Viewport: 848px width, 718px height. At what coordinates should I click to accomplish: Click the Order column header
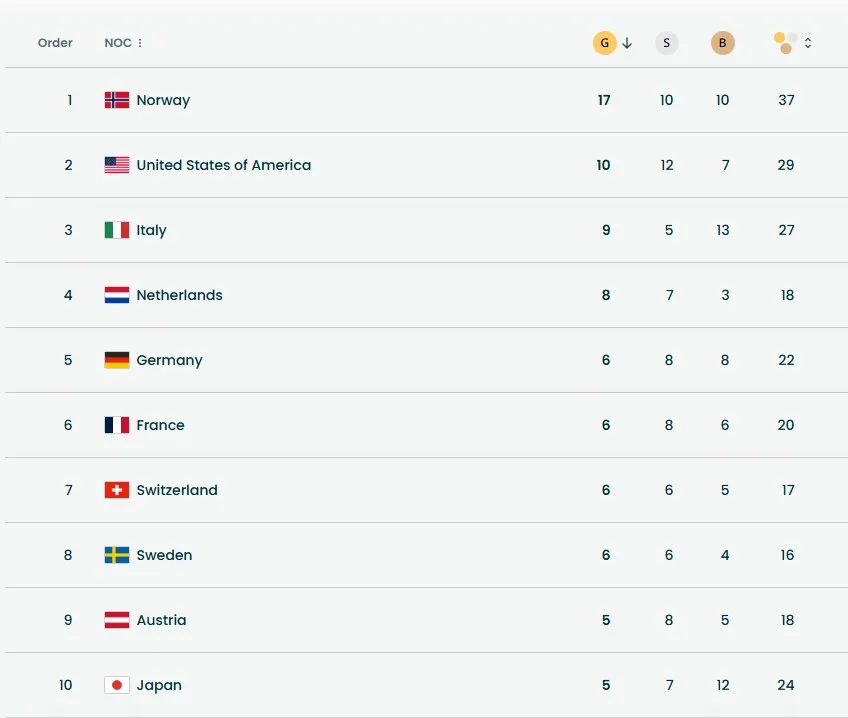pyautogui.click(x=55, y=43)
